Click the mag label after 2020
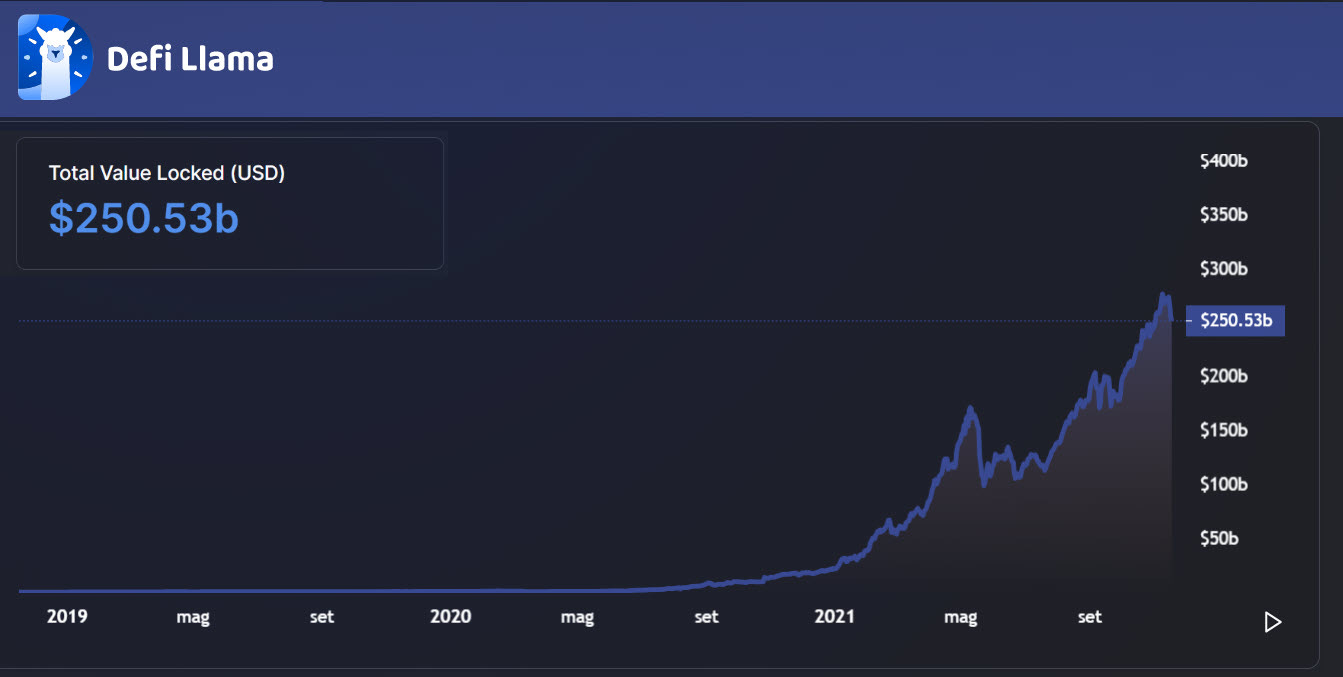The width and height of the screenshot is (1343, 677). point(577,618)
